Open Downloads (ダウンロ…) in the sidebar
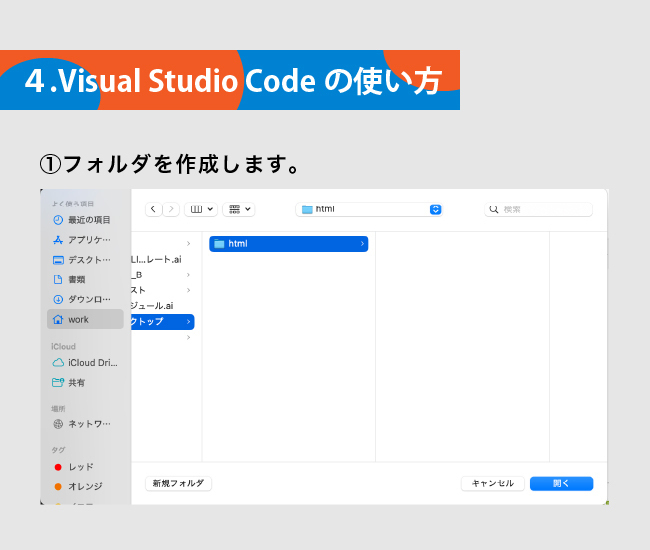 tap(82, 299)
